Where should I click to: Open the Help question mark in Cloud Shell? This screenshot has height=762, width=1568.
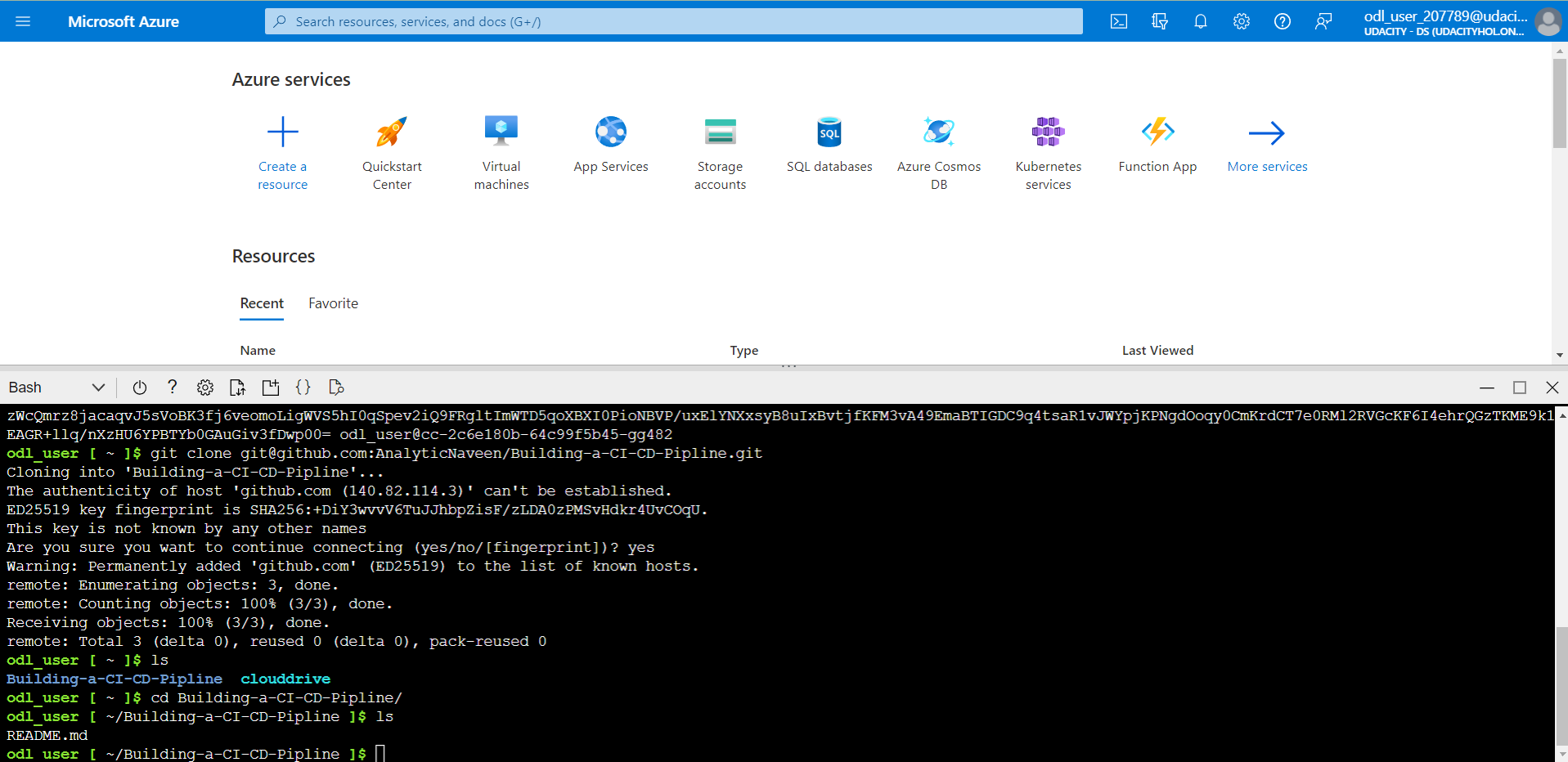(172, 387)
